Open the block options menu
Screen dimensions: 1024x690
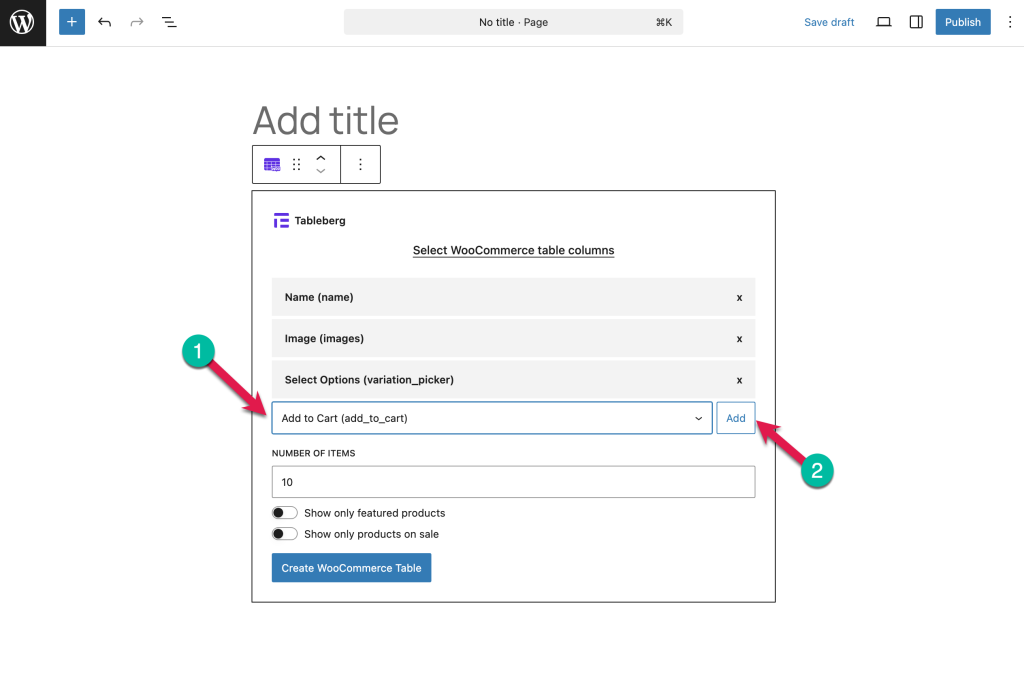point(360,165)
